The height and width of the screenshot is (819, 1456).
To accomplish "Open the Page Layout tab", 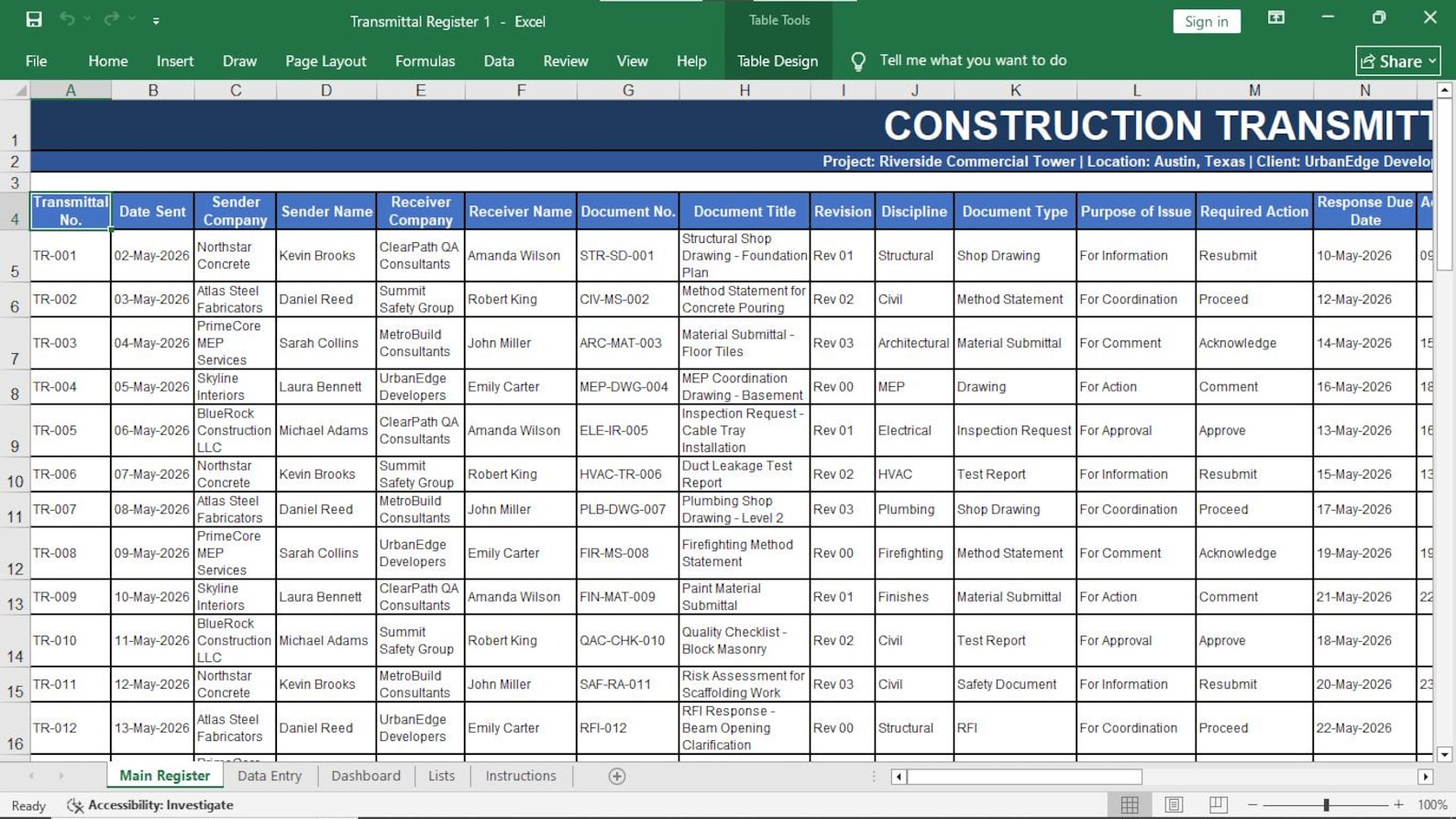I will point(325,61).
